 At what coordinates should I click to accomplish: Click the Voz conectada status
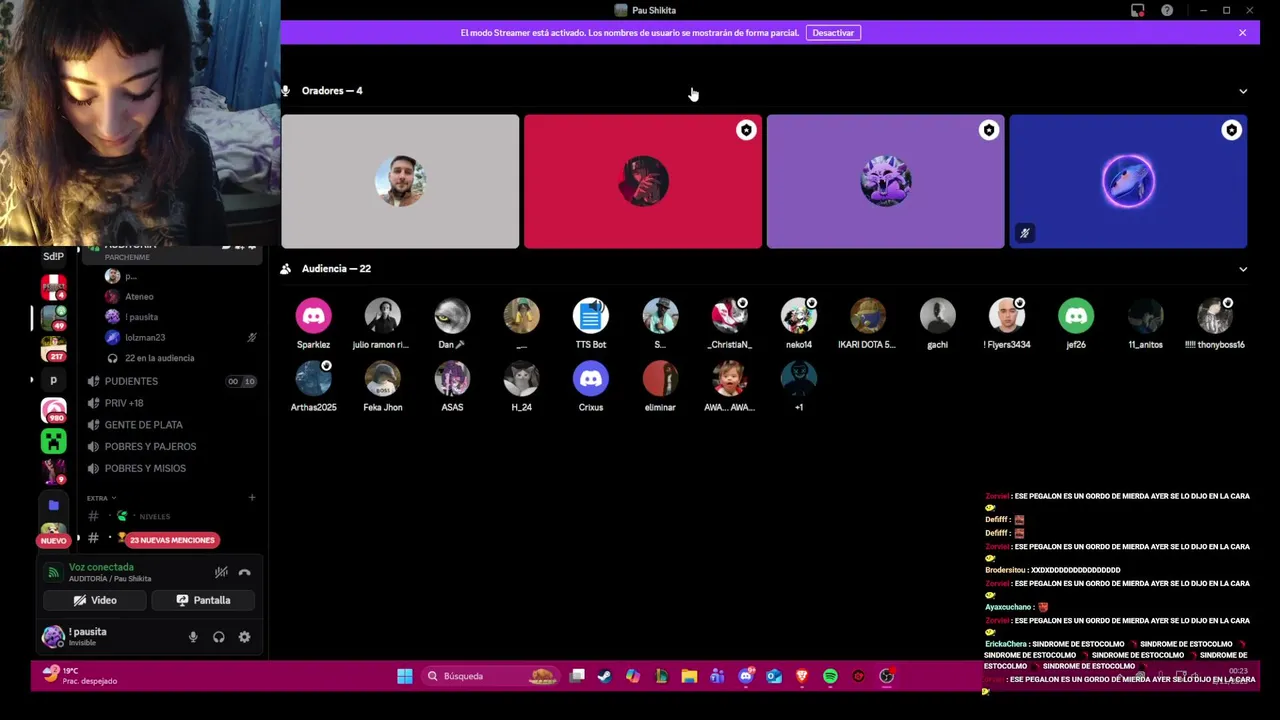tap(101, 567)
